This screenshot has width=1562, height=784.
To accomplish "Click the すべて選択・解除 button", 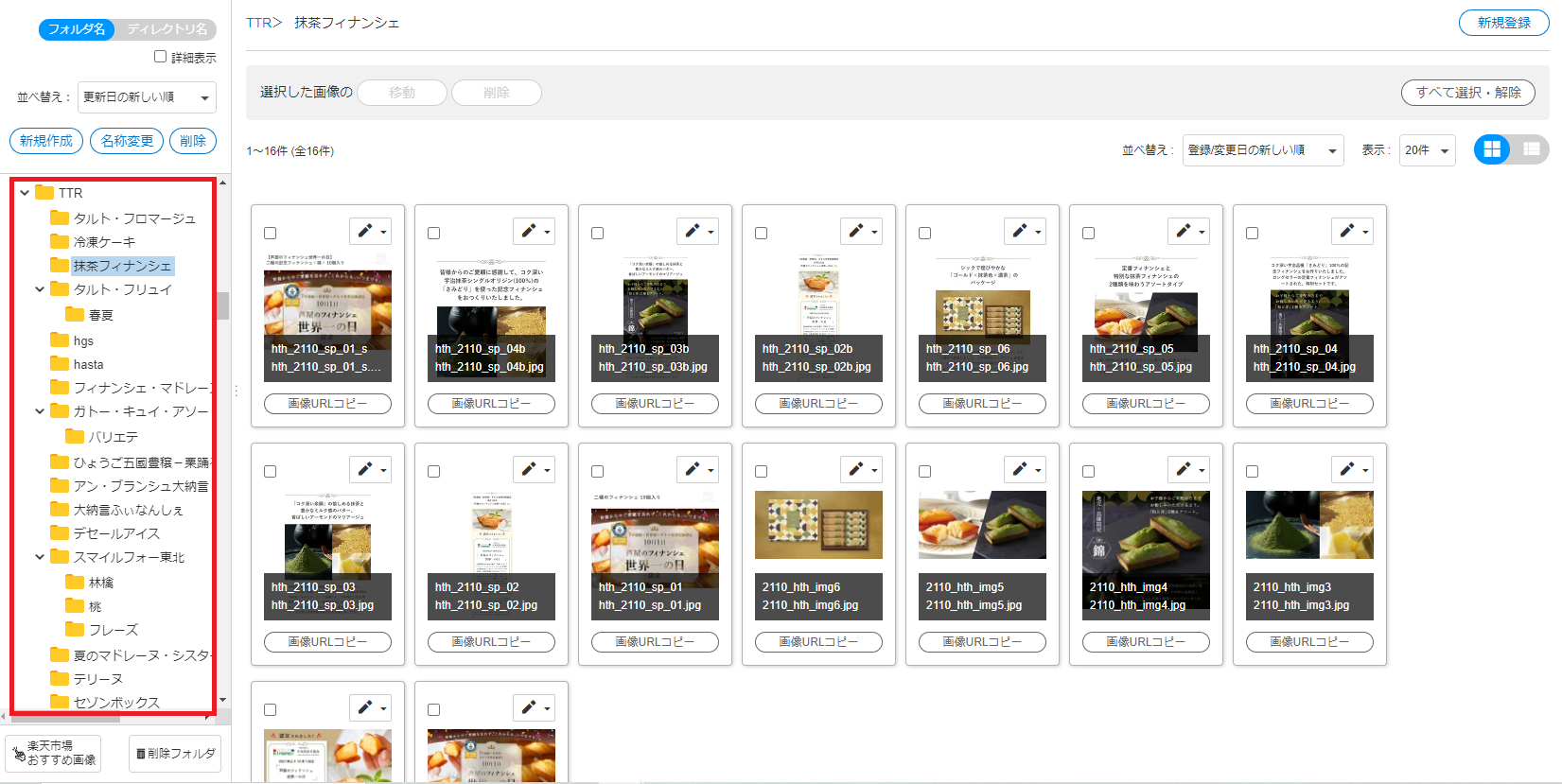I will (x=1468, y=93).
